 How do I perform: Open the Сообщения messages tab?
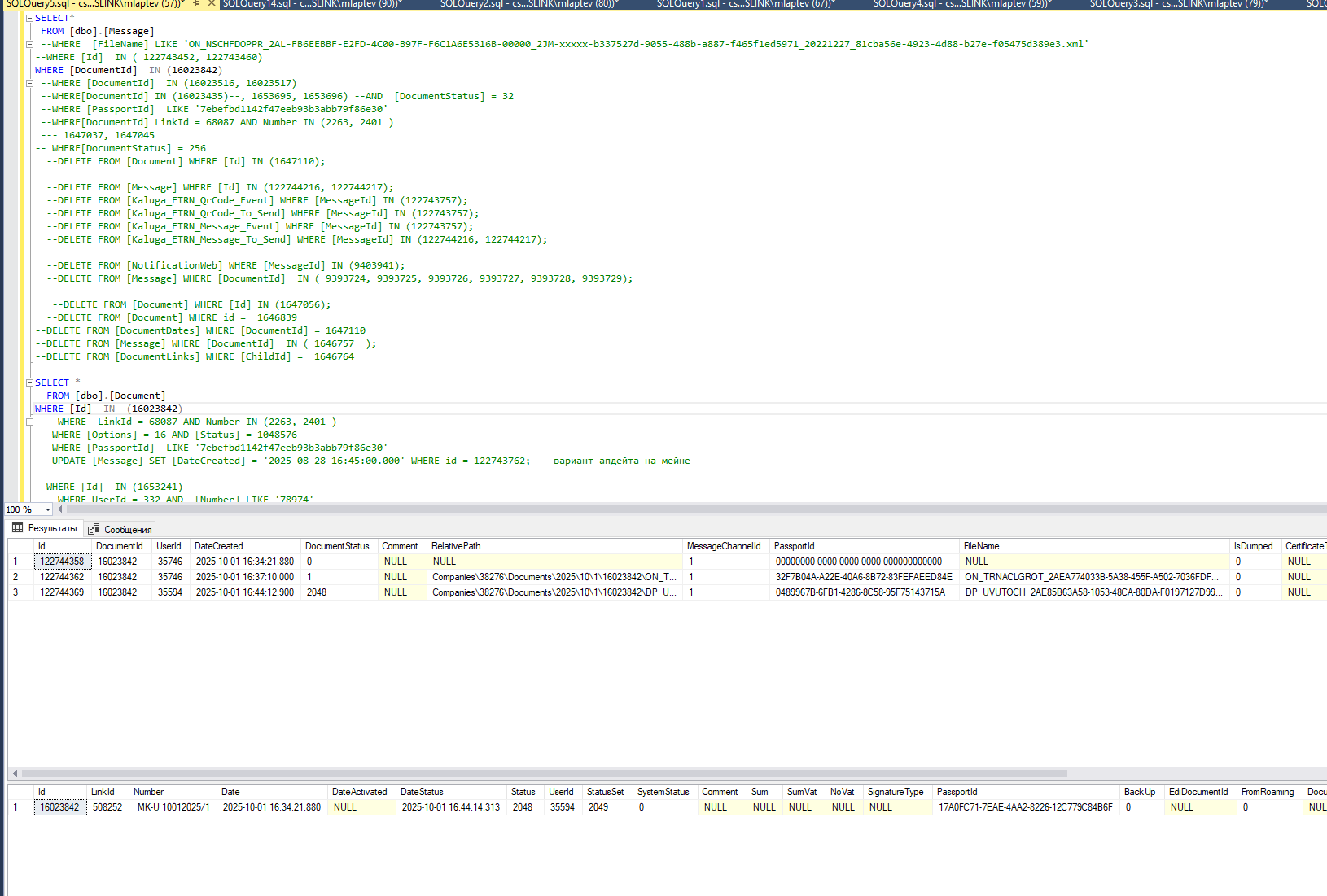120,529
